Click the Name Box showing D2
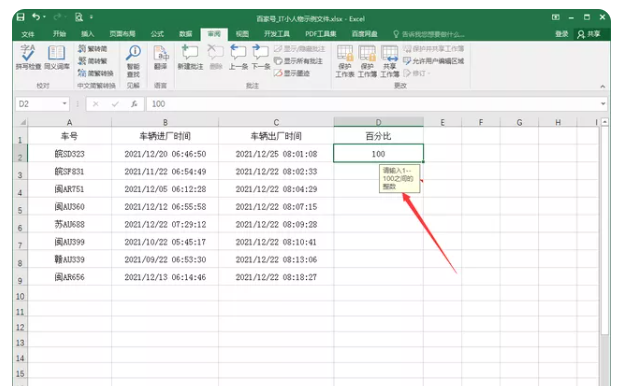Image resolution: width=623 pixels, height=386 pixels. point(39,104)
